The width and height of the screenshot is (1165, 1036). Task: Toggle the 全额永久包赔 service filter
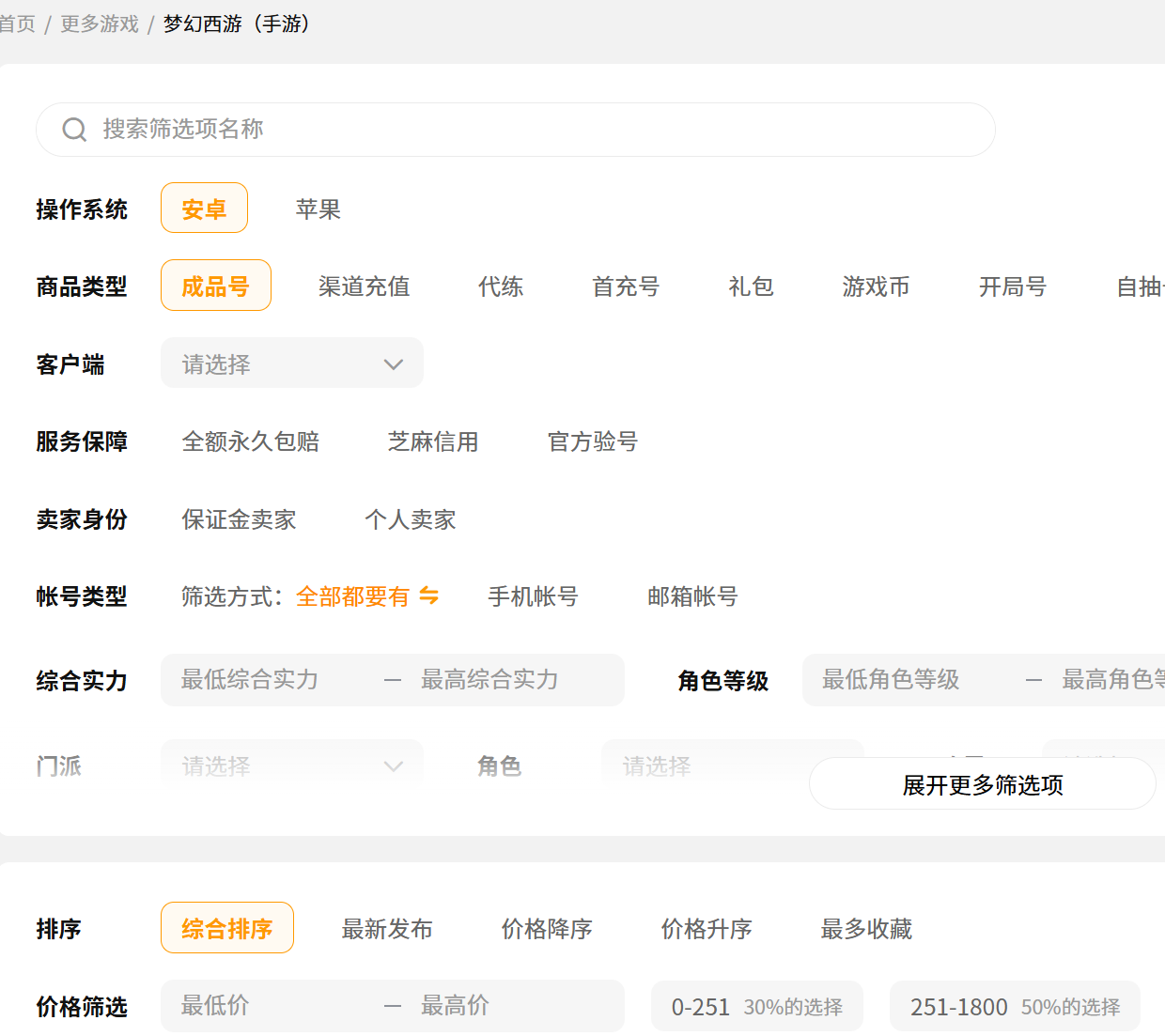[250, 441]
